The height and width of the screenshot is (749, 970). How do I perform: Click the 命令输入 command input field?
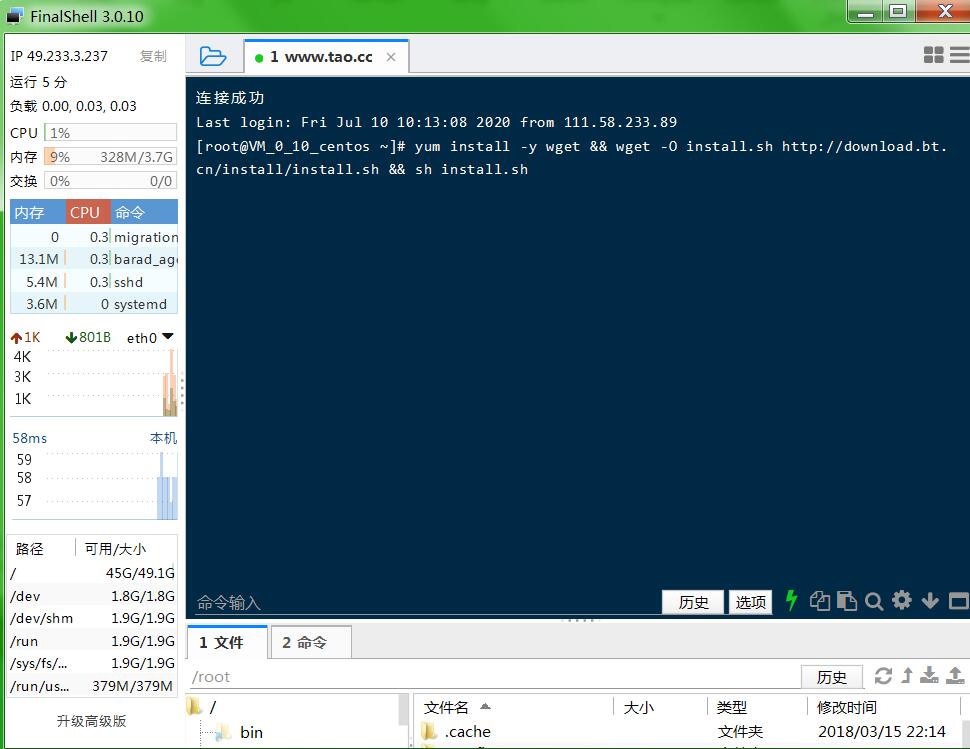pos(420,602)
